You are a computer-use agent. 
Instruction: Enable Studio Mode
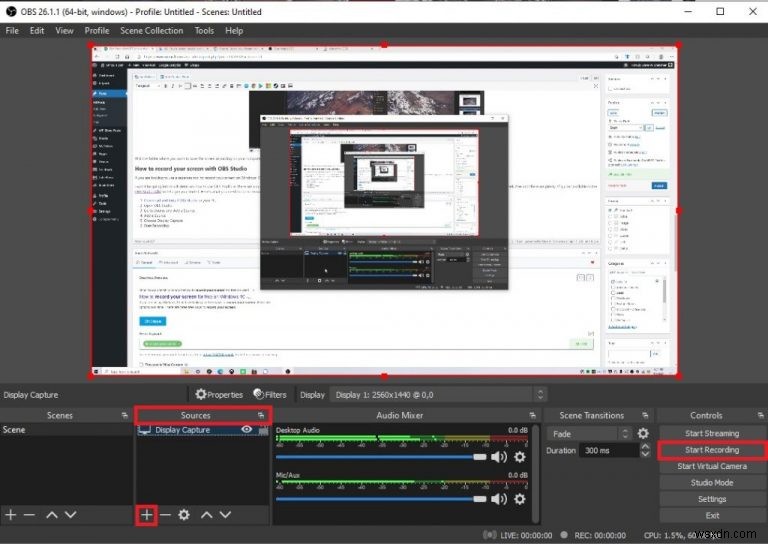coord(712,482)
